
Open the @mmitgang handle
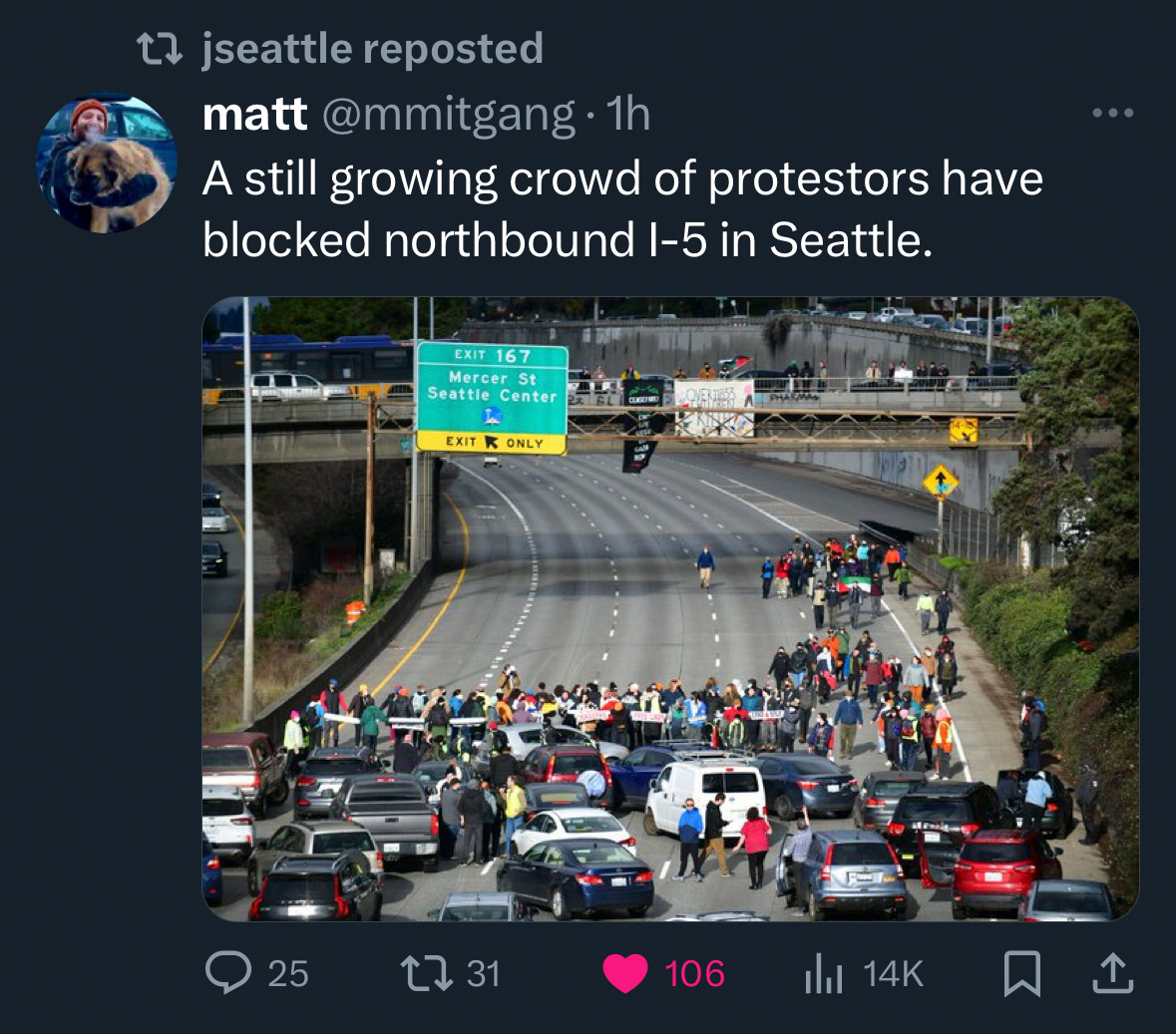point(448,116)
